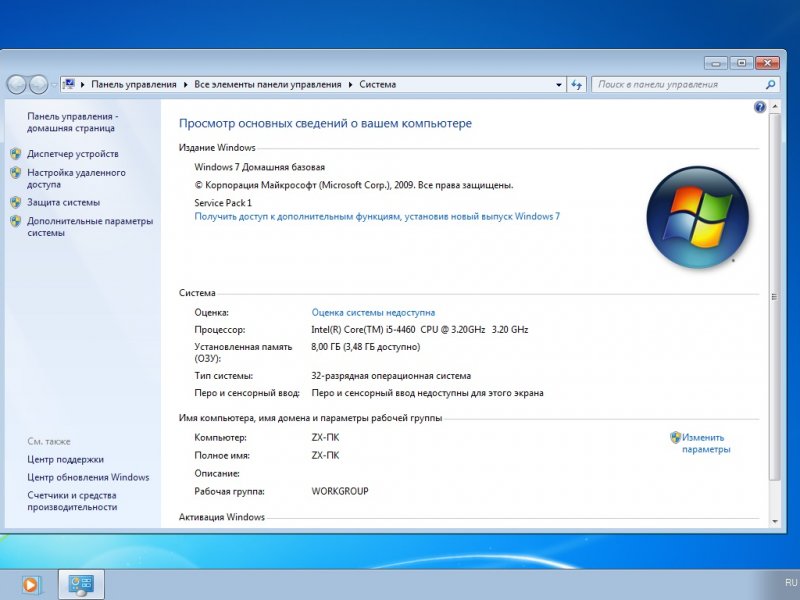Click the Система breadcrumb segment

pos(378,85)
